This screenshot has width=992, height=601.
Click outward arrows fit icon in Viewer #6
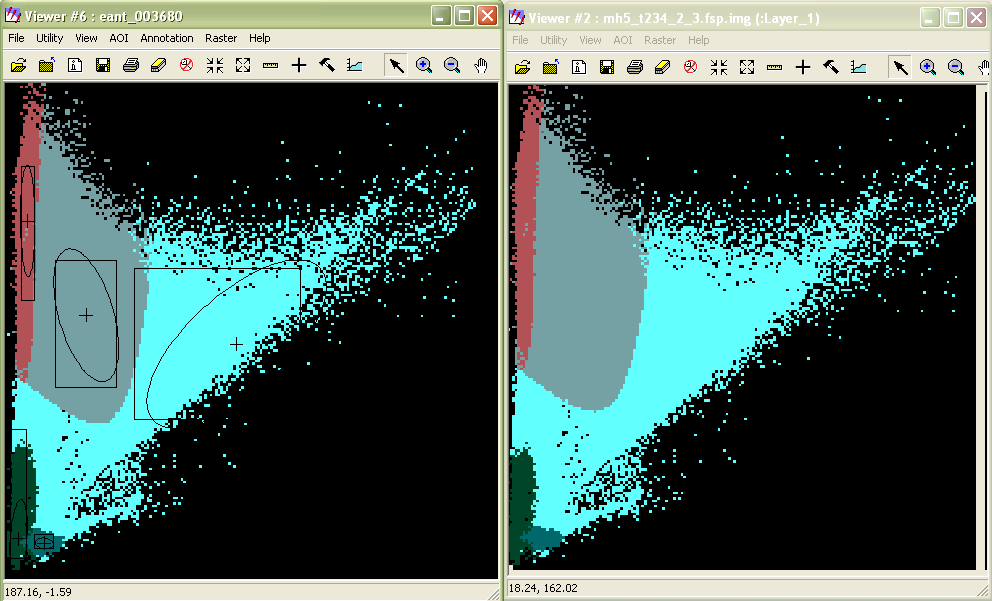coord(243,65)
